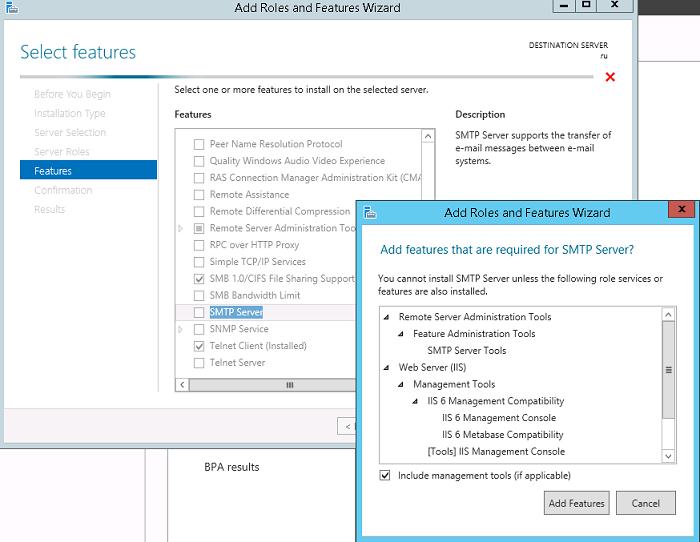
Task: Click the Add Features button
Action: point(577,503)
